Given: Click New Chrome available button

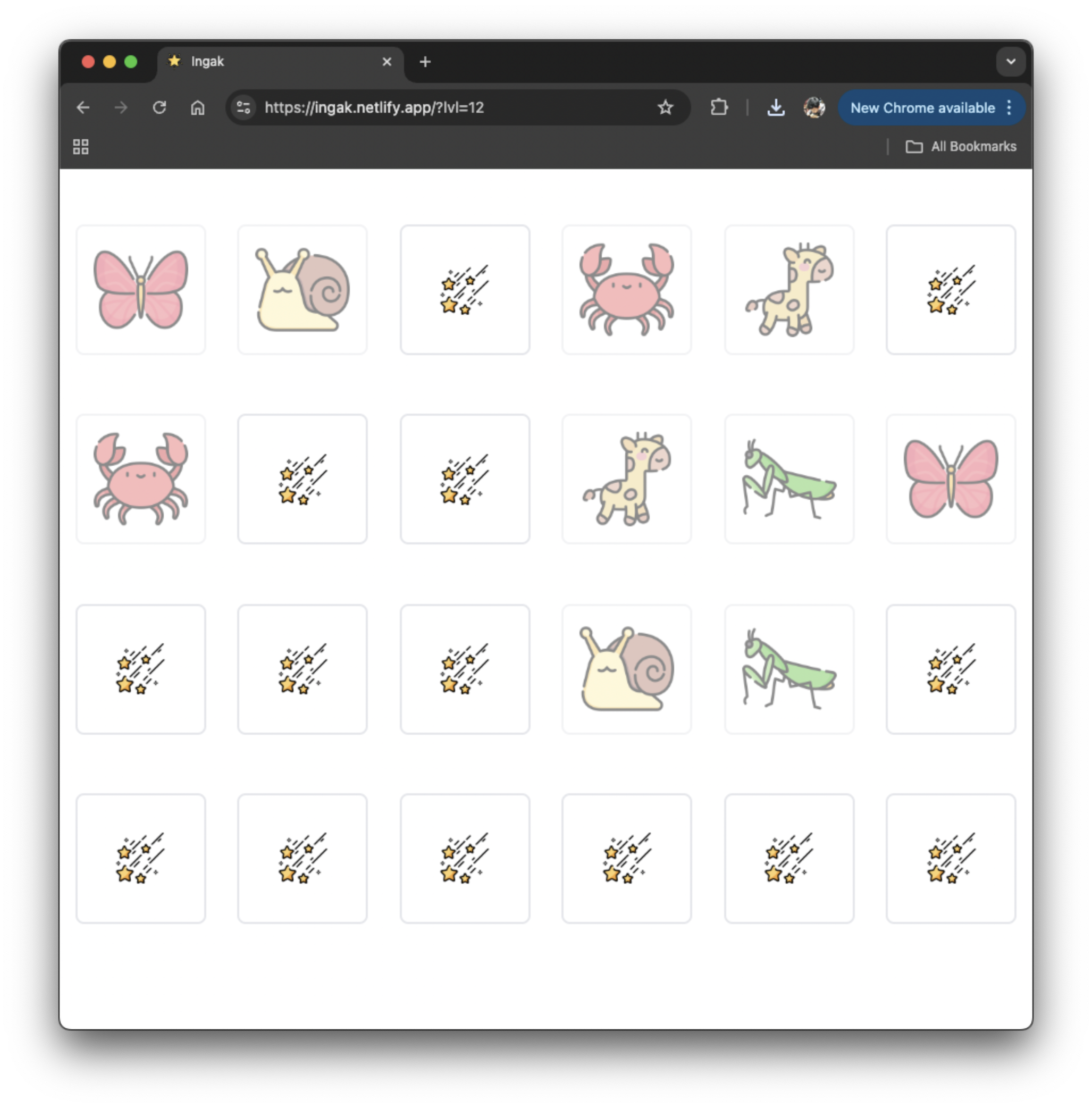Looking at the screenshot, I should tap(922, 107).
